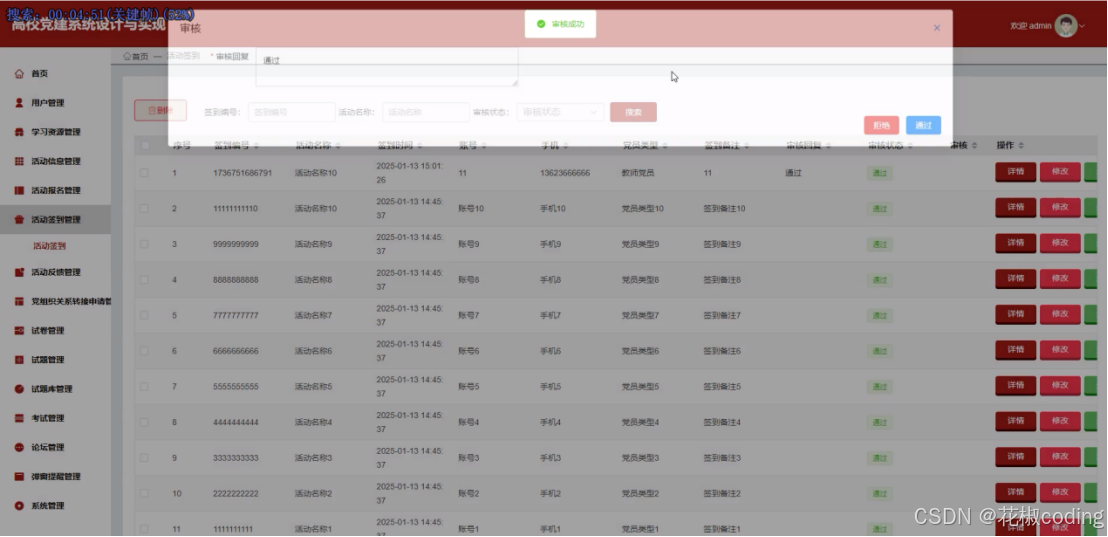Open 活动信息管理 in the sidebar
1108x537 pixels.
coord(56,161)
